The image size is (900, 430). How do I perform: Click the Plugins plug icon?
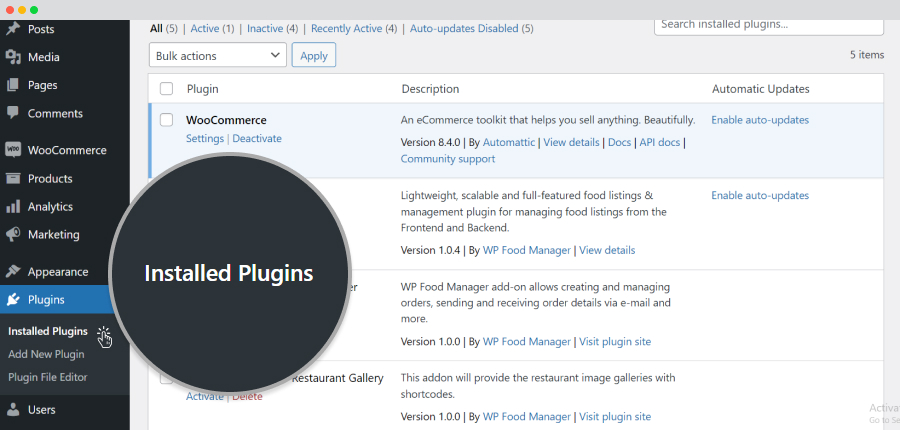(13, 300)
